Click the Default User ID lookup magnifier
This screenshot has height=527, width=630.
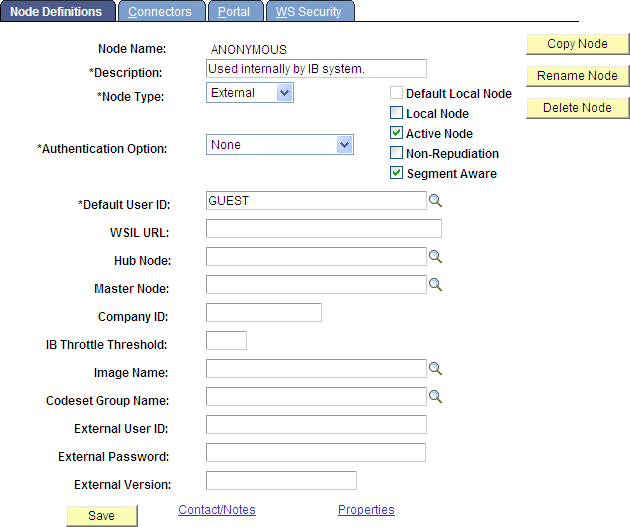click(x=435, y=201)
